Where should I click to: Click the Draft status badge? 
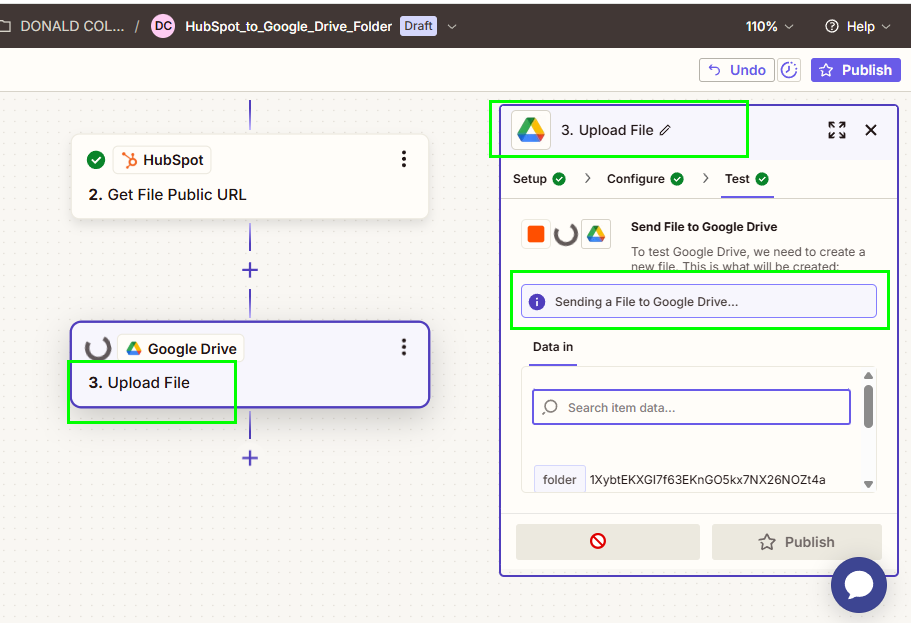click(418, 26)
